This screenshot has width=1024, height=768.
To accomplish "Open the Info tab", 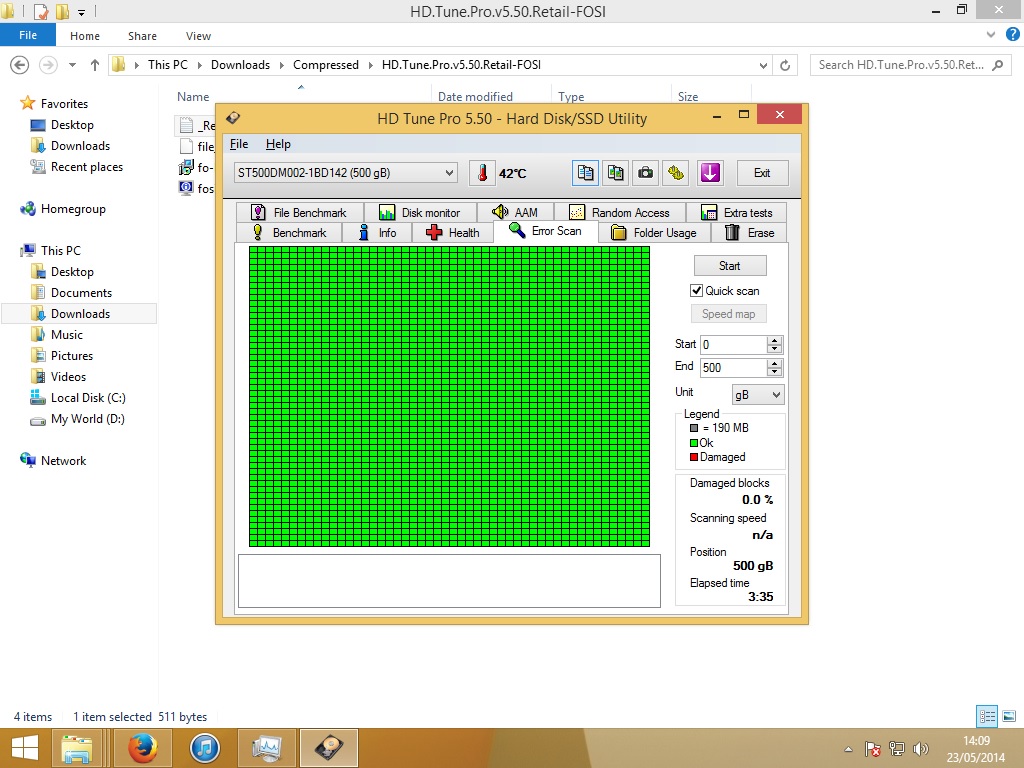I will [377, 233].
